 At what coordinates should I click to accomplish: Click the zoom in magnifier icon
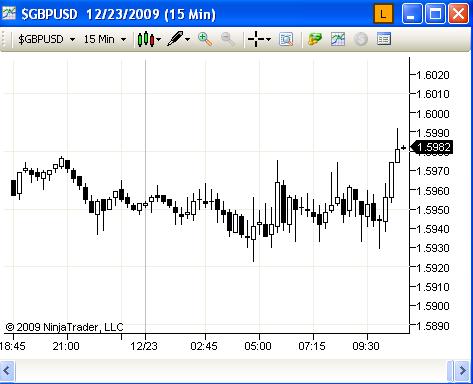click(x=205, y=39)
